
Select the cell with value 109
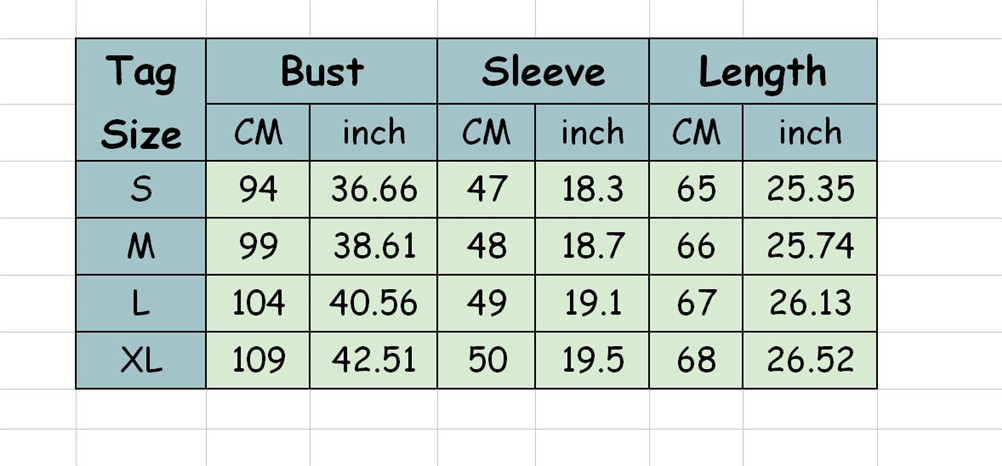click(x=258, y=360)
